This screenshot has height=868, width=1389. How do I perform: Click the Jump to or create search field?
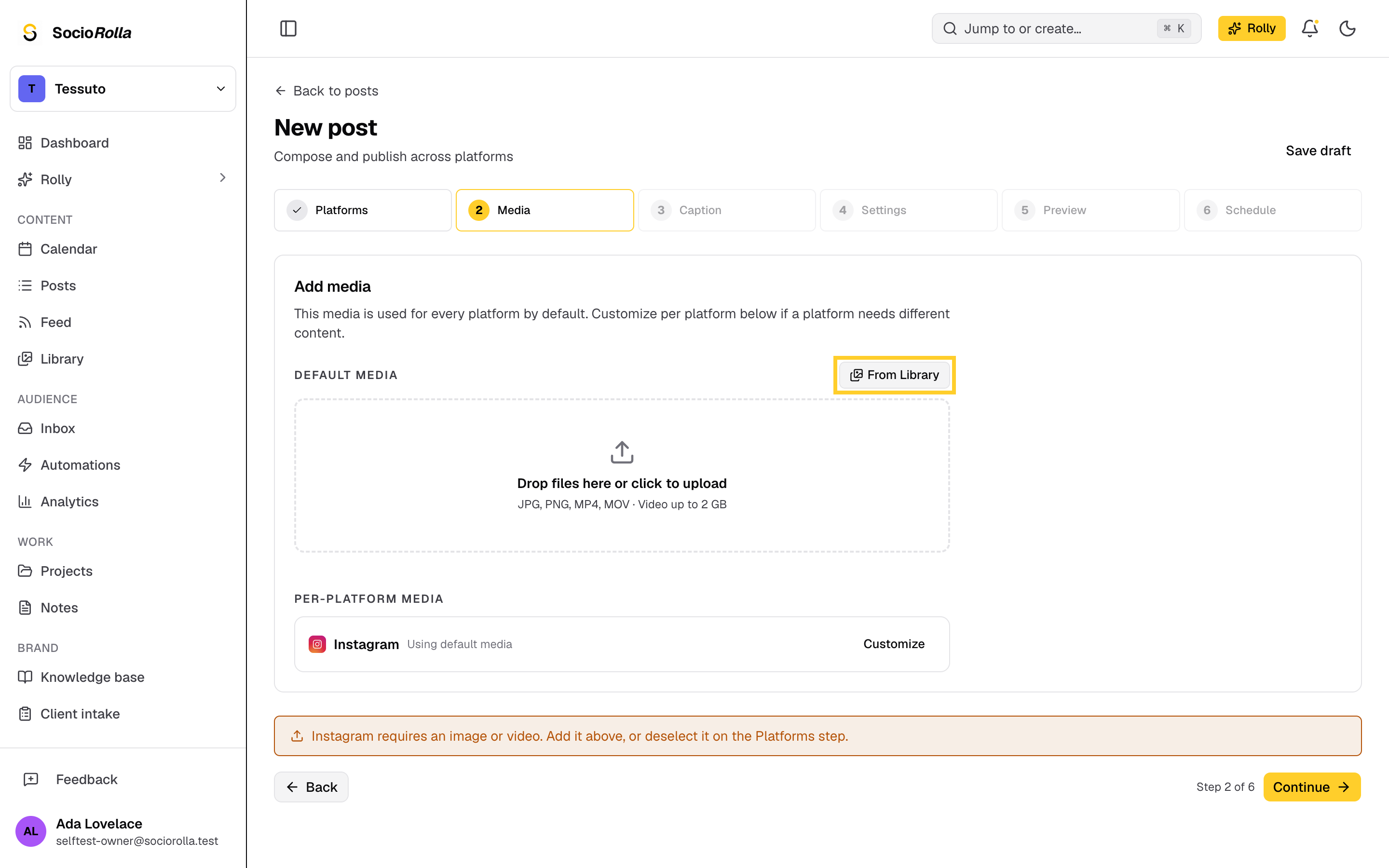1066,28
